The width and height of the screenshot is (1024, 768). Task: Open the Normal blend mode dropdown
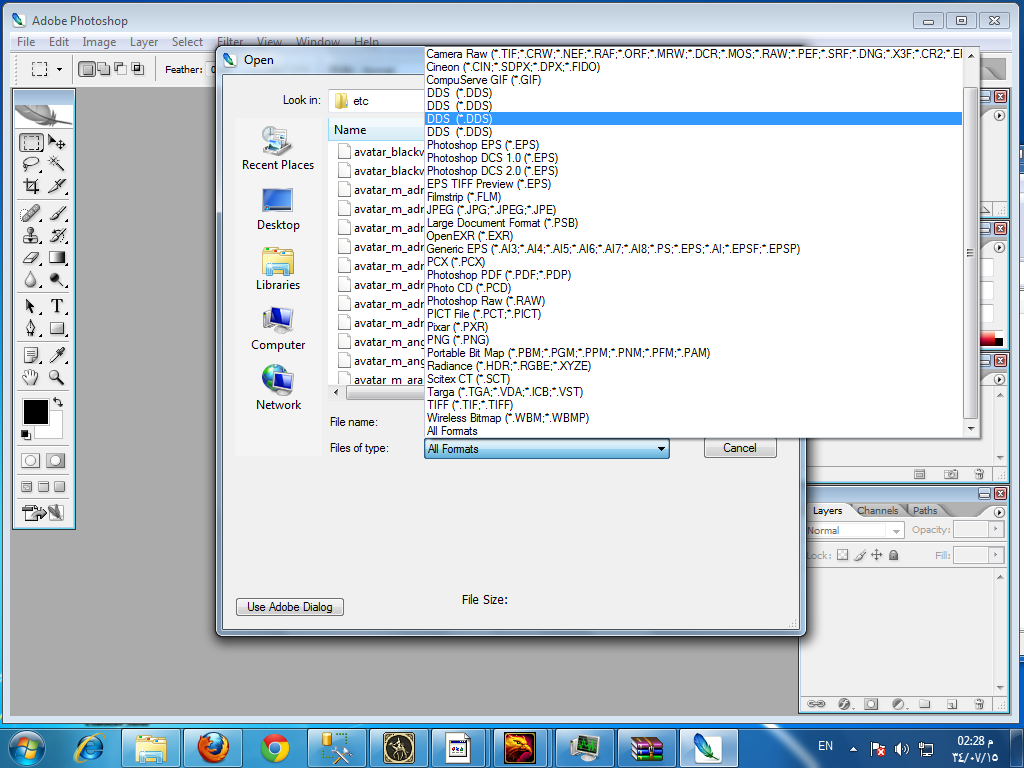click(856, 530)
